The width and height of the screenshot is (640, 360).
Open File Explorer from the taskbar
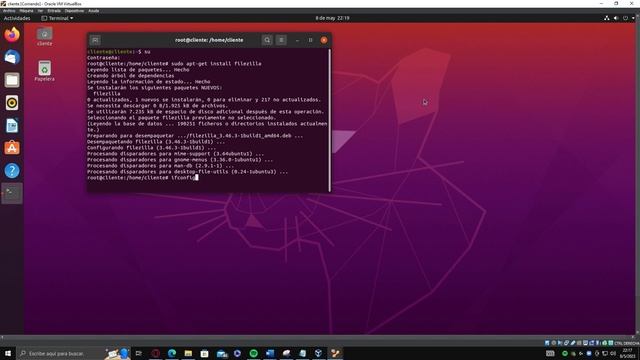pos(188,353)
